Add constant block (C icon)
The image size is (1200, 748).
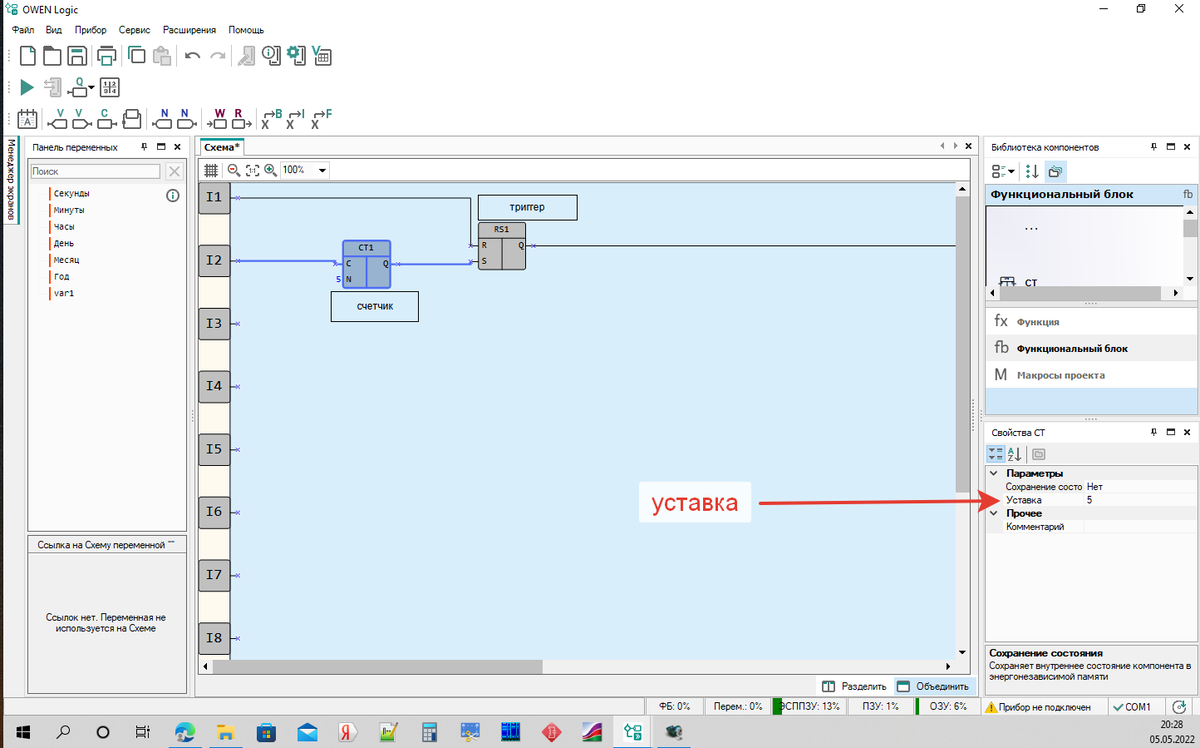pos(105,119)
